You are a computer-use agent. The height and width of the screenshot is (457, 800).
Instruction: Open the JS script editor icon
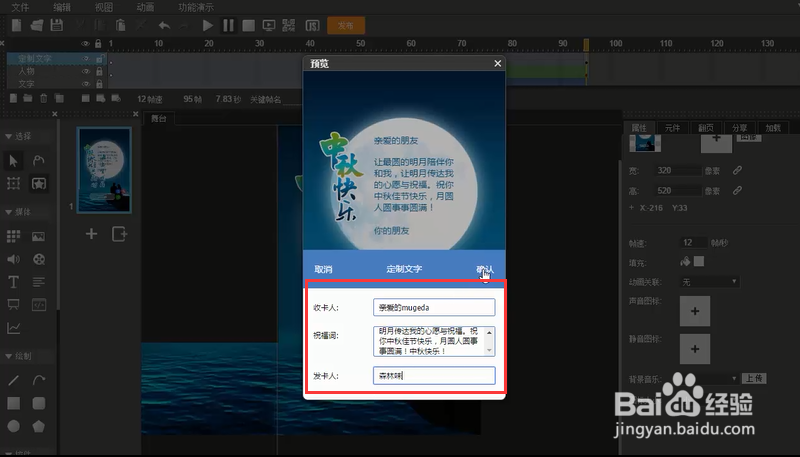coord(312,25)
